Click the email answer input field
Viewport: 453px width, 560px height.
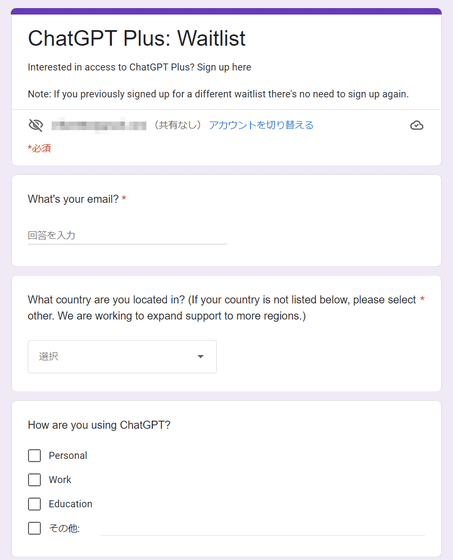point(127,235)
